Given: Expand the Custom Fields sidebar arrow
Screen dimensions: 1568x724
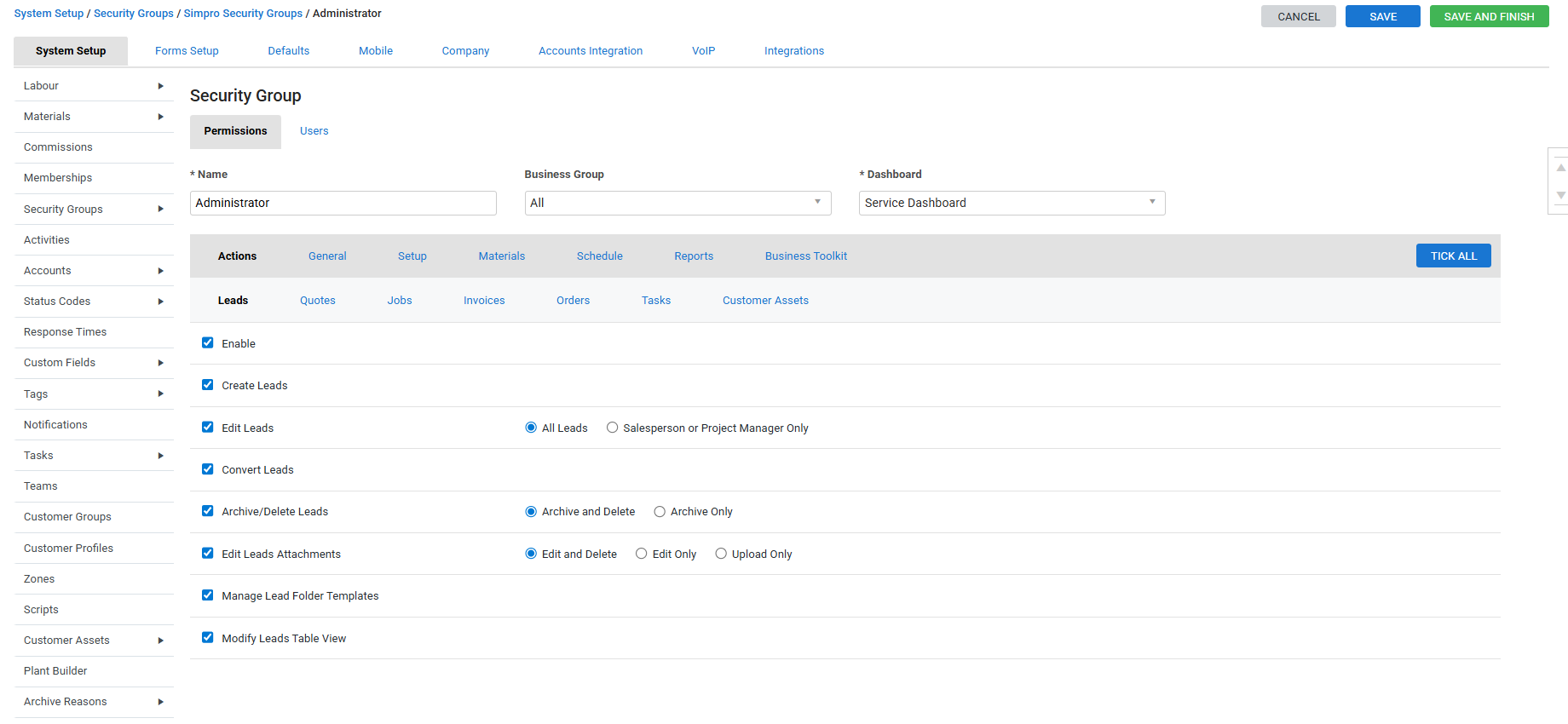Looking at the screenshot, I should (160, 363).
